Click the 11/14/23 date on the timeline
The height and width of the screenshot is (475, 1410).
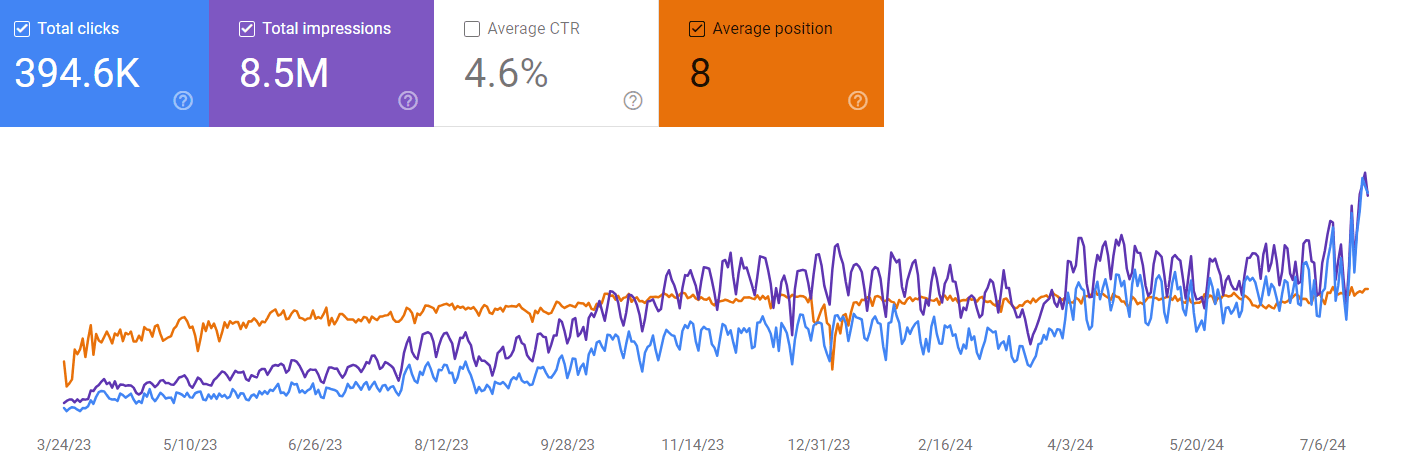coord(694,444)
